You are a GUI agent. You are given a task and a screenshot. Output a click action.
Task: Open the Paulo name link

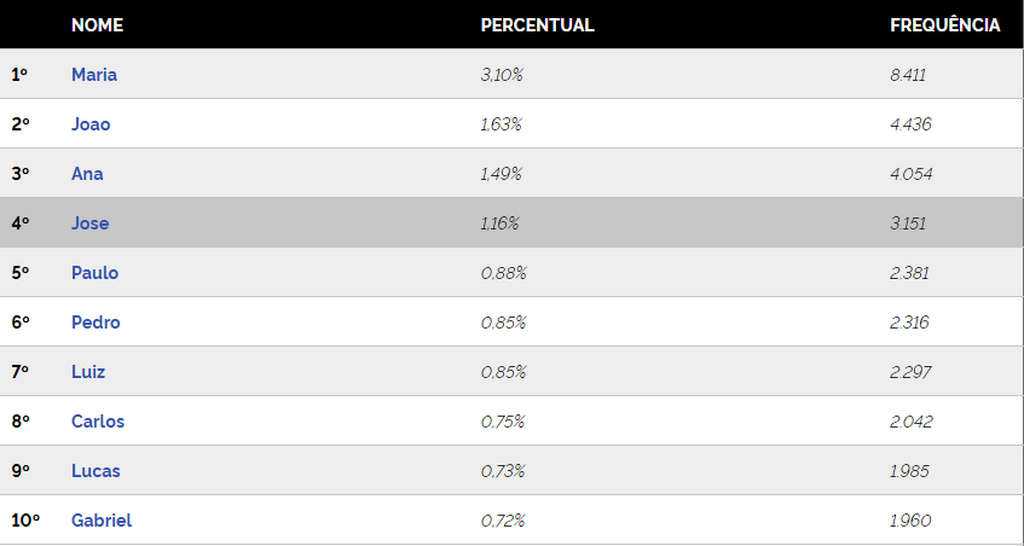[95, 273]
